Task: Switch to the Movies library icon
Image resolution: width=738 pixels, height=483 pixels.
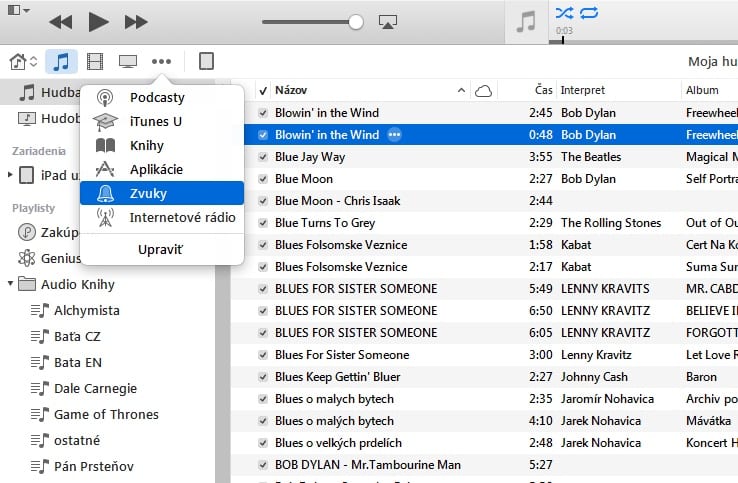Action: 95,62
